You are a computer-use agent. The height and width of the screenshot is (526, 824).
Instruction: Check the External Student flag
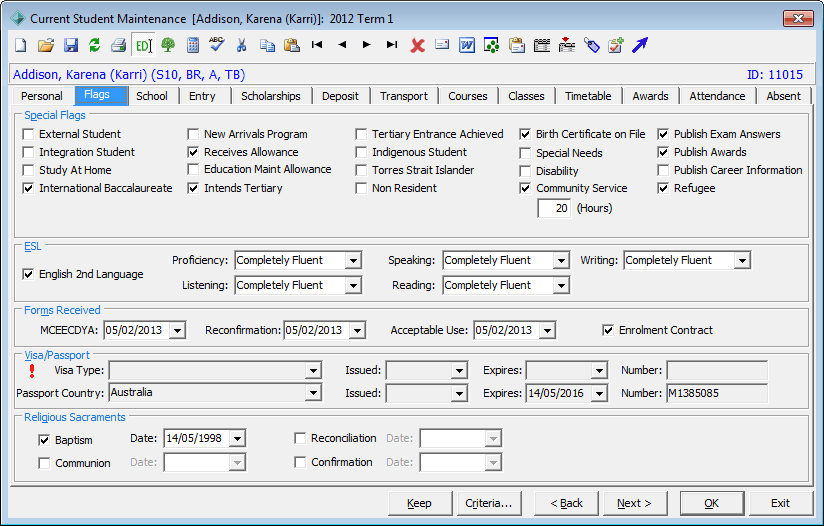click(x=28, y=135)
